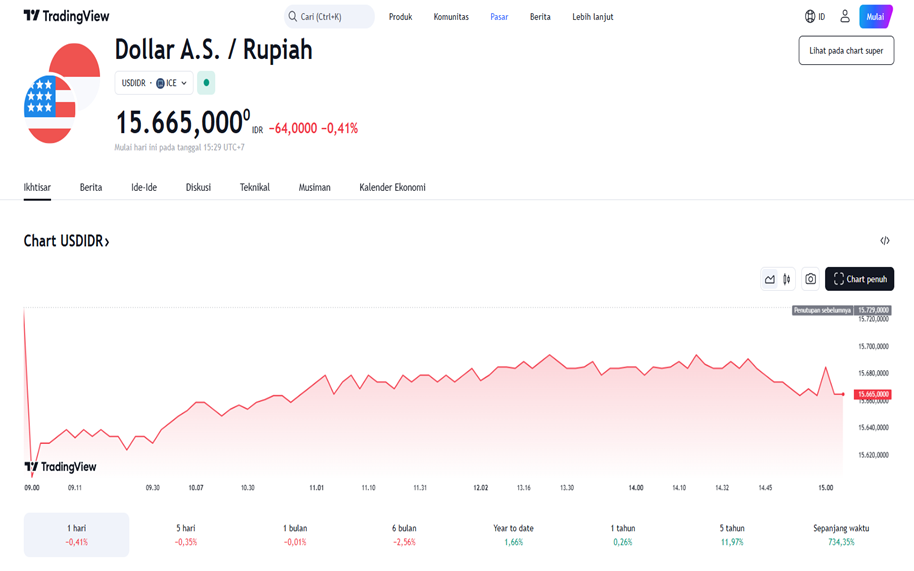Open the Kalender Ekonomi tab
The width and height of the screenshot is (914, 571).
pyautogui.click(x=392, y=187)
